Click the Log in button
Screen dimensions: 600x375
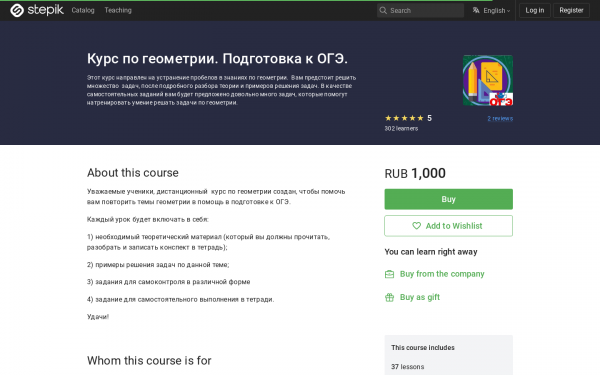[535, 10]
